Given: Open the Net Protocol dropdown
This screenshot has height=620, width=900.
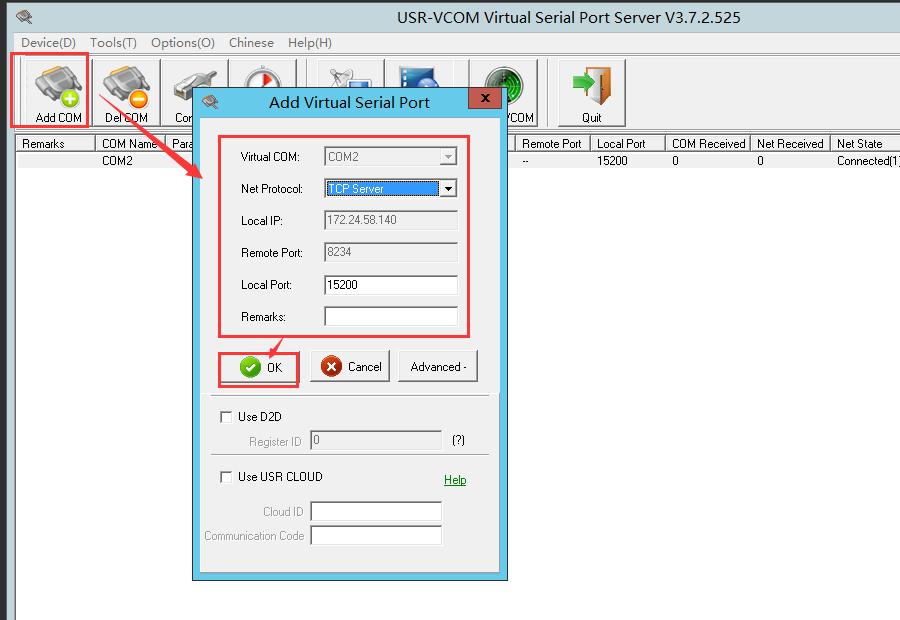Looking at the screenshot, I should pos(448,188).
